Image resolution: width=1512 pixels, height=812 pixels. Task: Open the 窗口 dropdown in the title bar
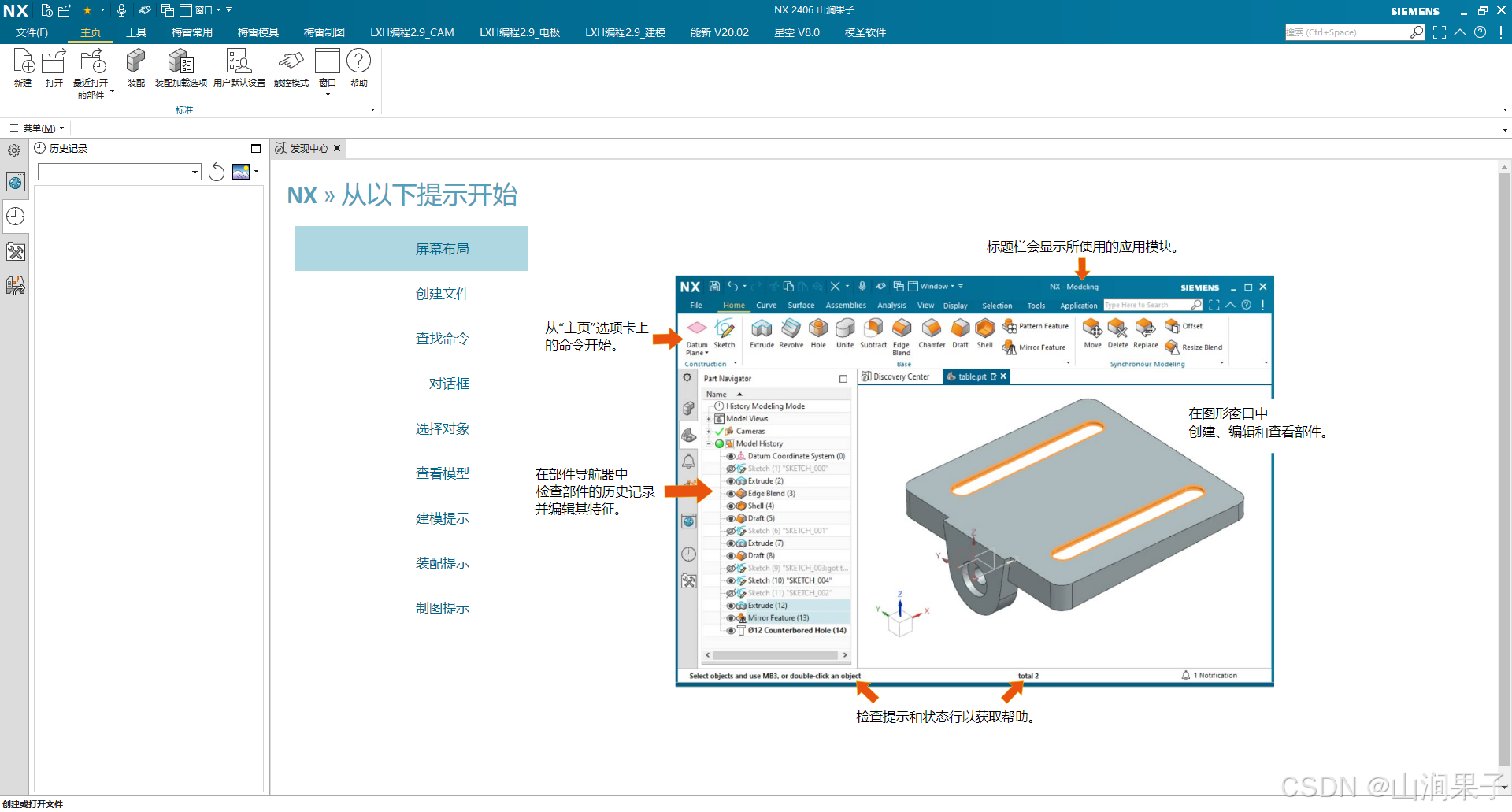[x=201, y=10]
